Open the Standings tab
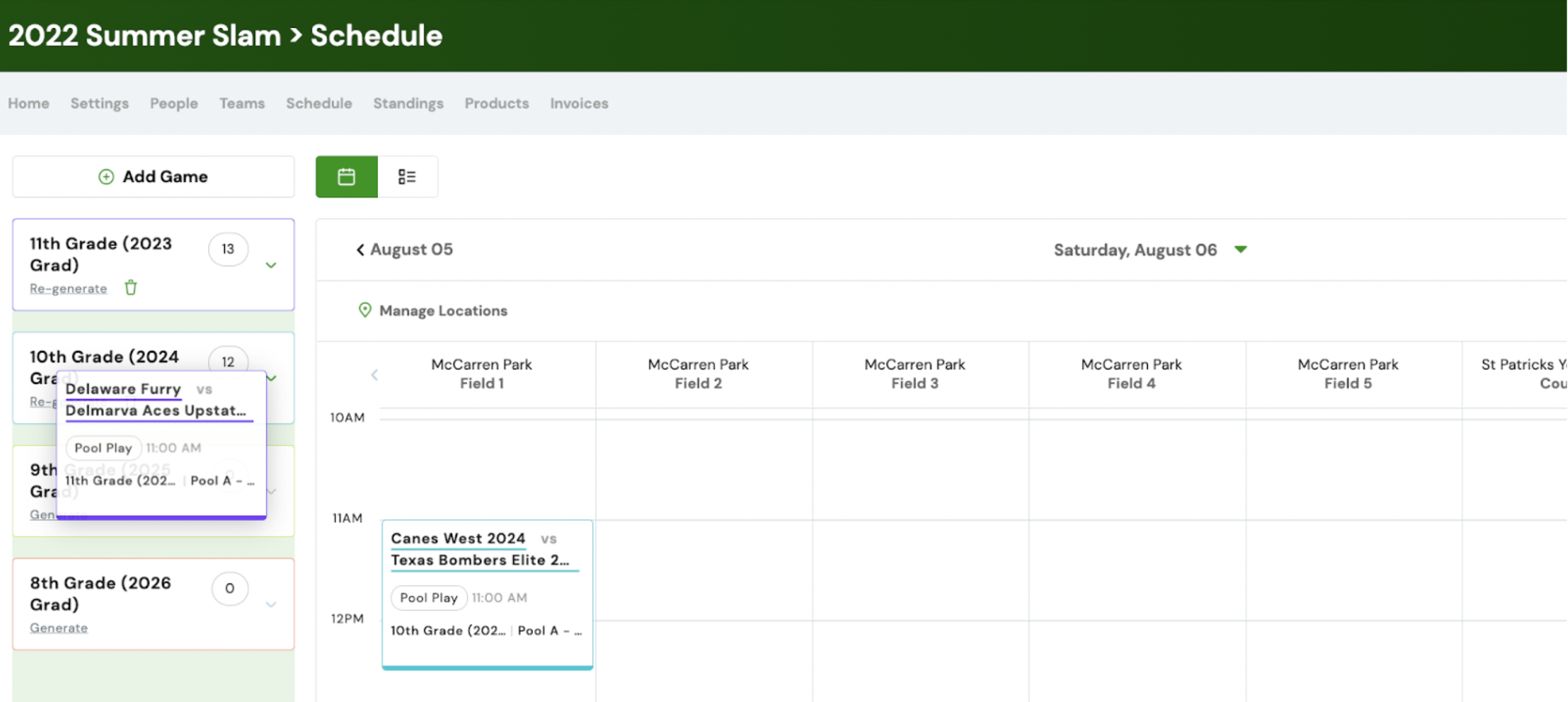Screen dimensions: 1568x702 coord(408,103)
